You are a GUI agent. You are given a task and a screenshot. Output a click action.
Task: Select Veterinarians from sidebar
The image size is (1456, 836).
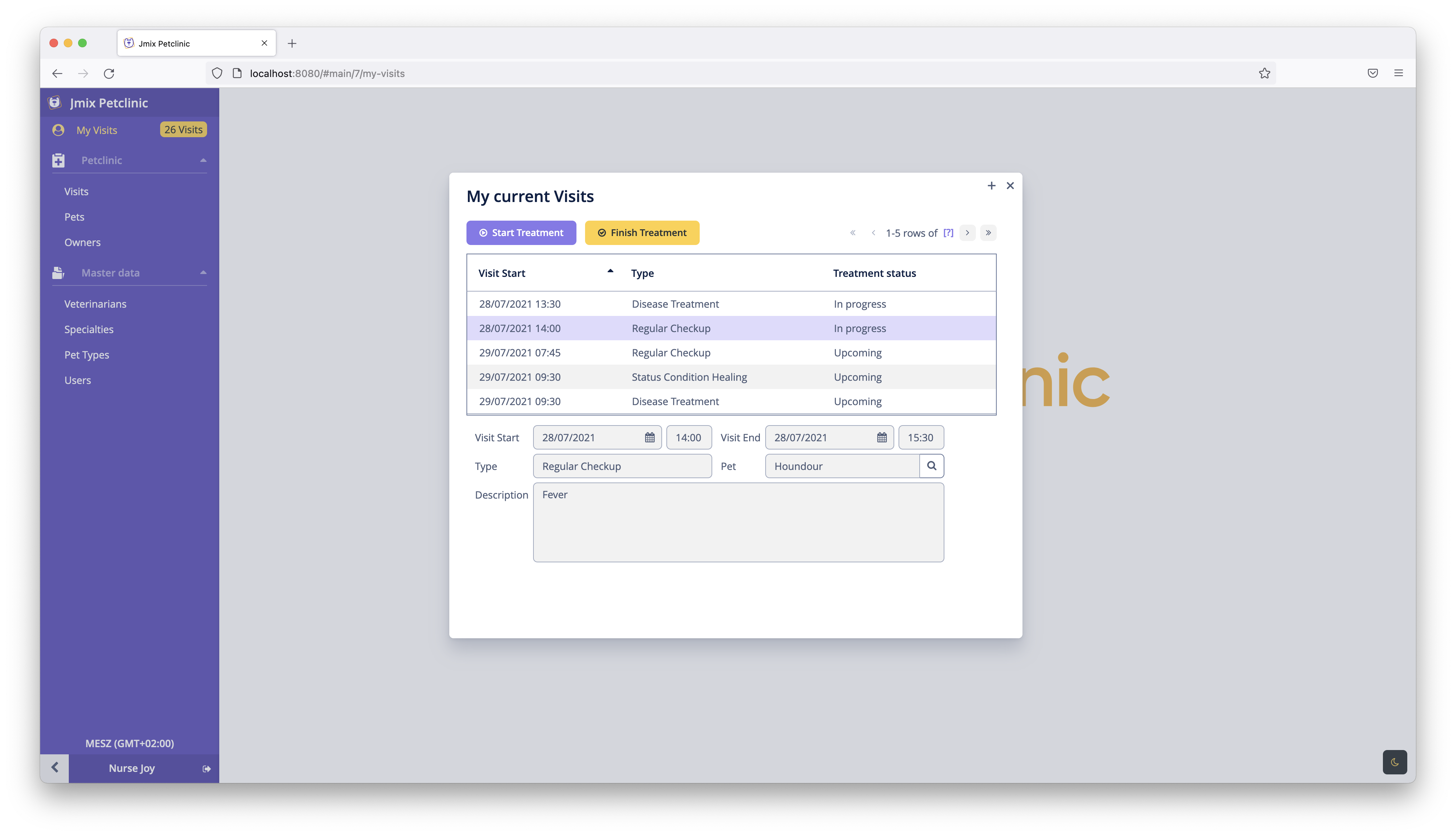(x=95, y=303)
